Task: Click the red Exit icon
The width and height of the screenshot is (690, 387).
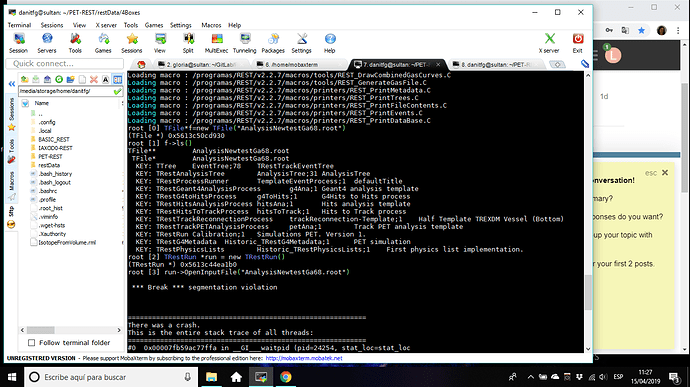Action: 578,44
